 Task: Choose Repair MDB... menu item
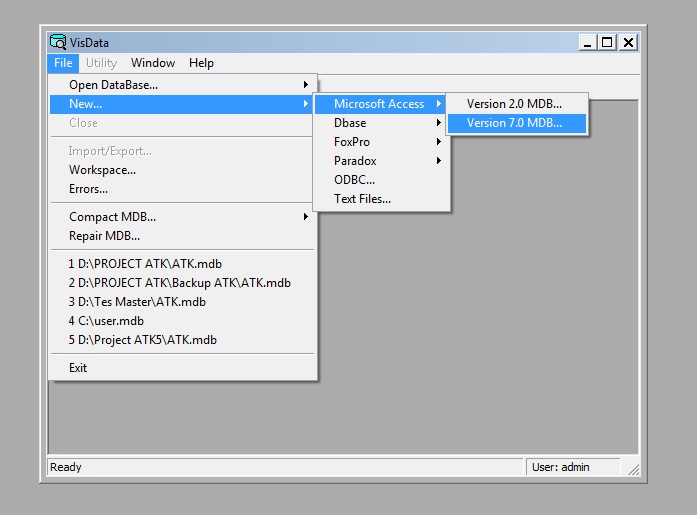click(x=183, y=236)
